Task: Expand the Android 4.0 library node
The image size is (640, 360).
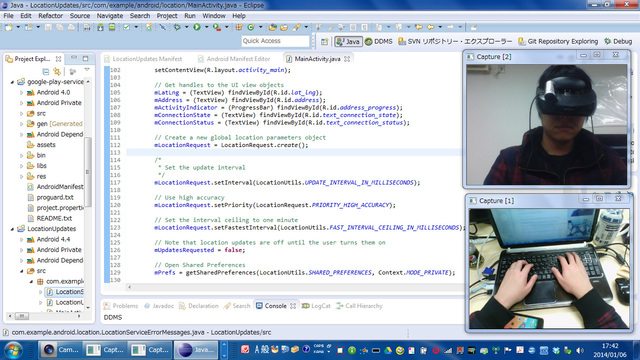Action: click(x=21, y=93)
